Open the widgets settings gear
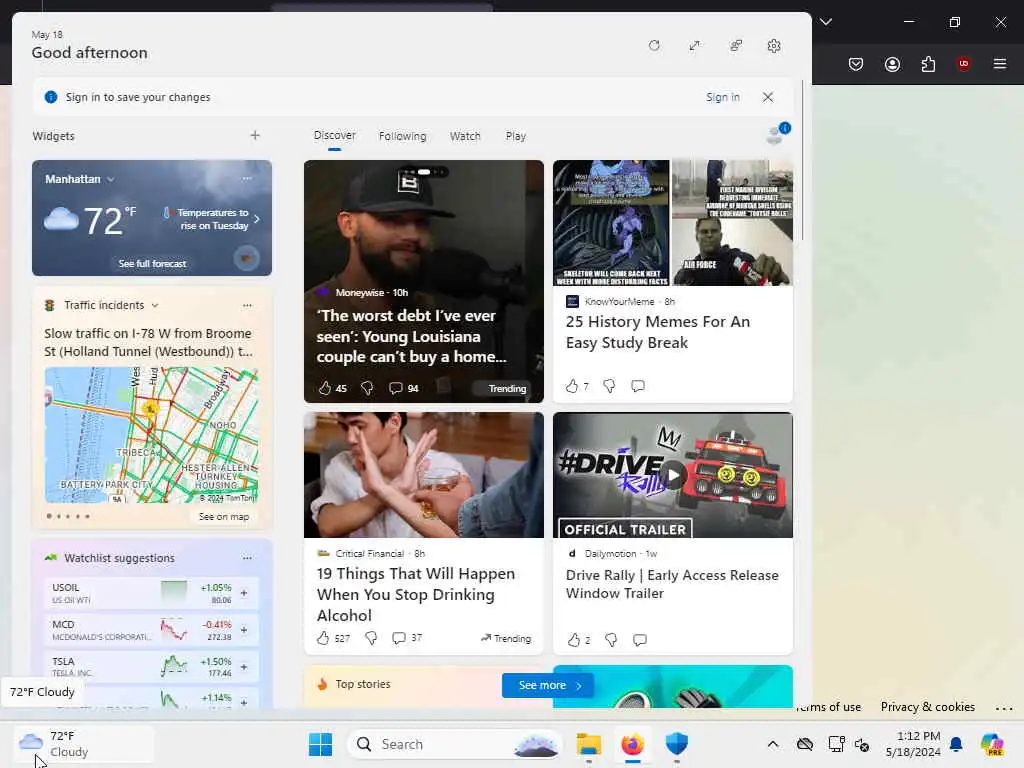Viewport: 1024px width, 768px height. coord(774,46)
